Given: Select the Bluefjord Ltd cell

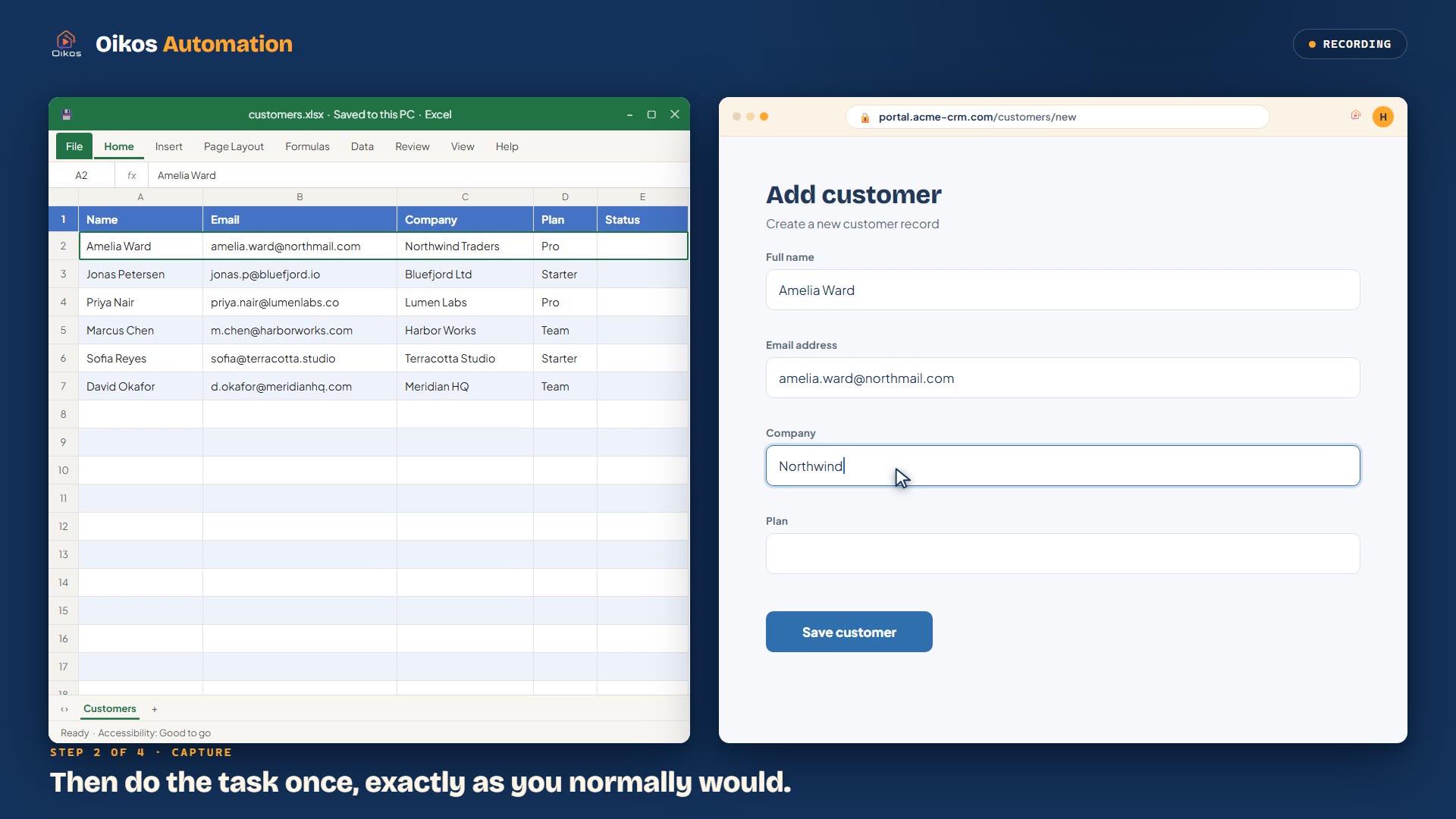Looking at the screenshot, I should (465, 274).
